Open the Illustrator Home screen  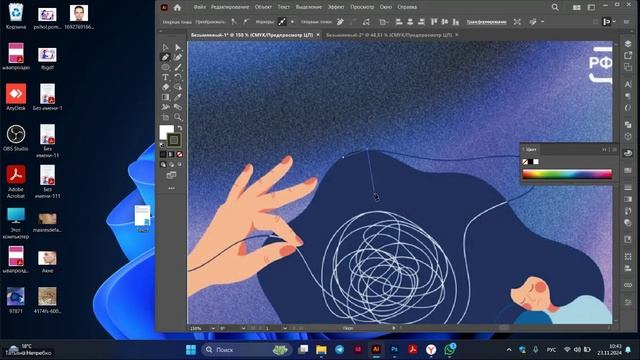click(x=177, y=7)
